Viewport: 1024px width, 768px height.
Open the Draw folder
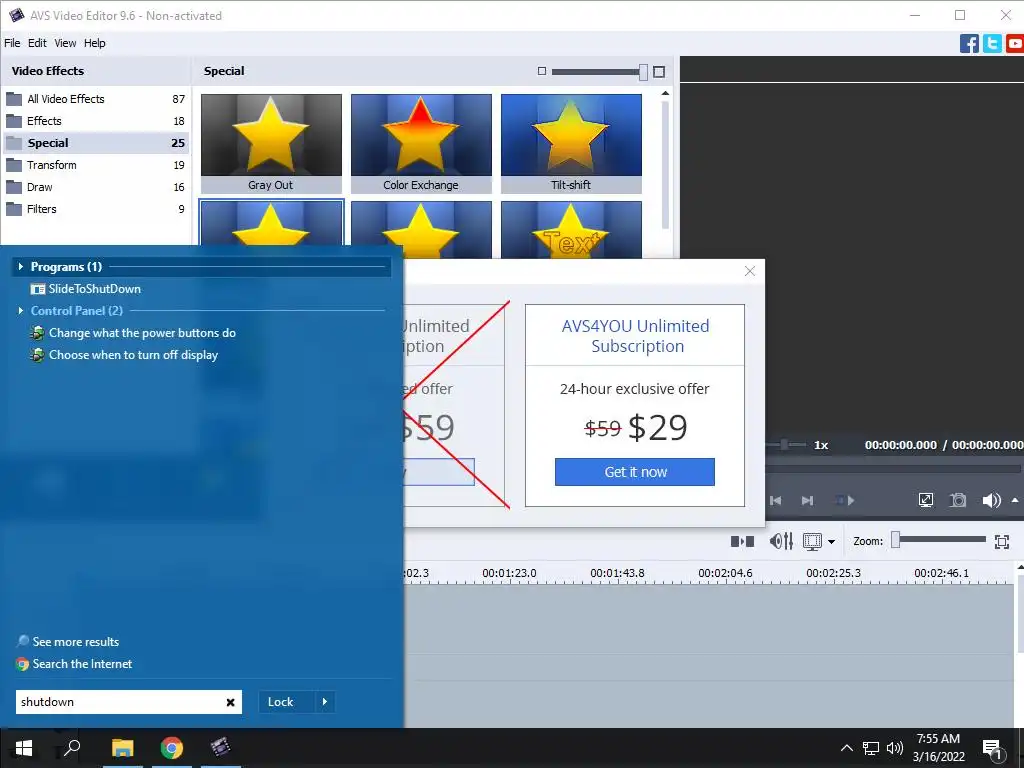[x=95, y=187]
